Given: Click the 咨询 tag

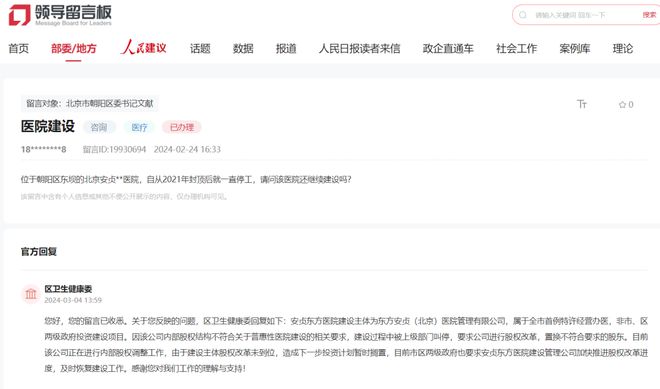Looking at the screenshot, I should pyautogui.click(x=99, y=127).
